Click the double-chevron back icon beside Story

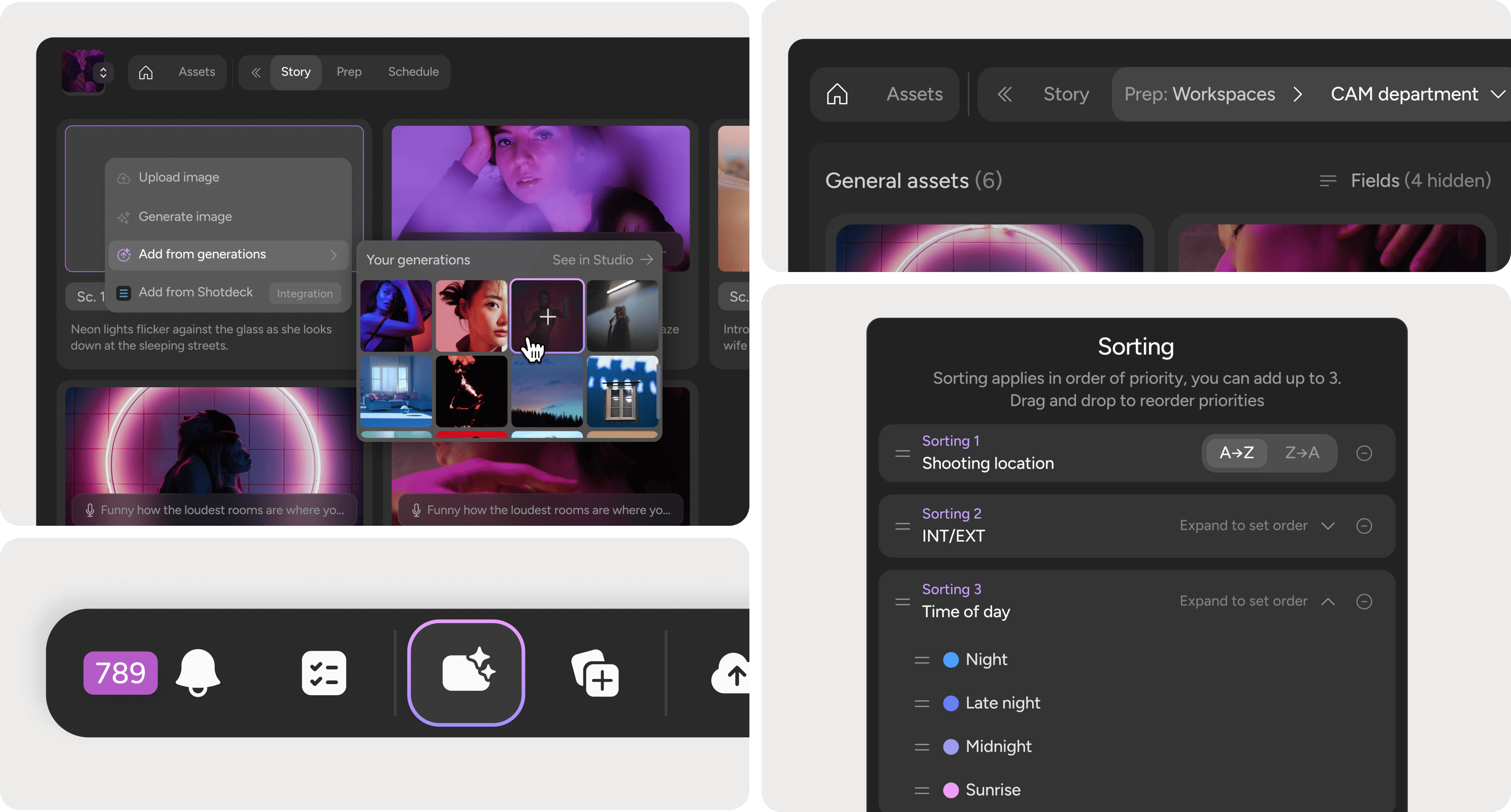tap(1004, 94)
